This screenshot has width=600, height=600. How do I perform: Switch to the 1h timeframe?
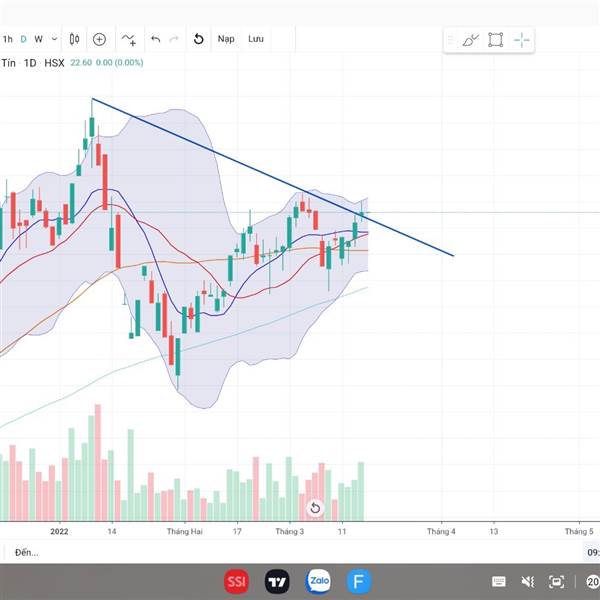(x=8, y=39)
